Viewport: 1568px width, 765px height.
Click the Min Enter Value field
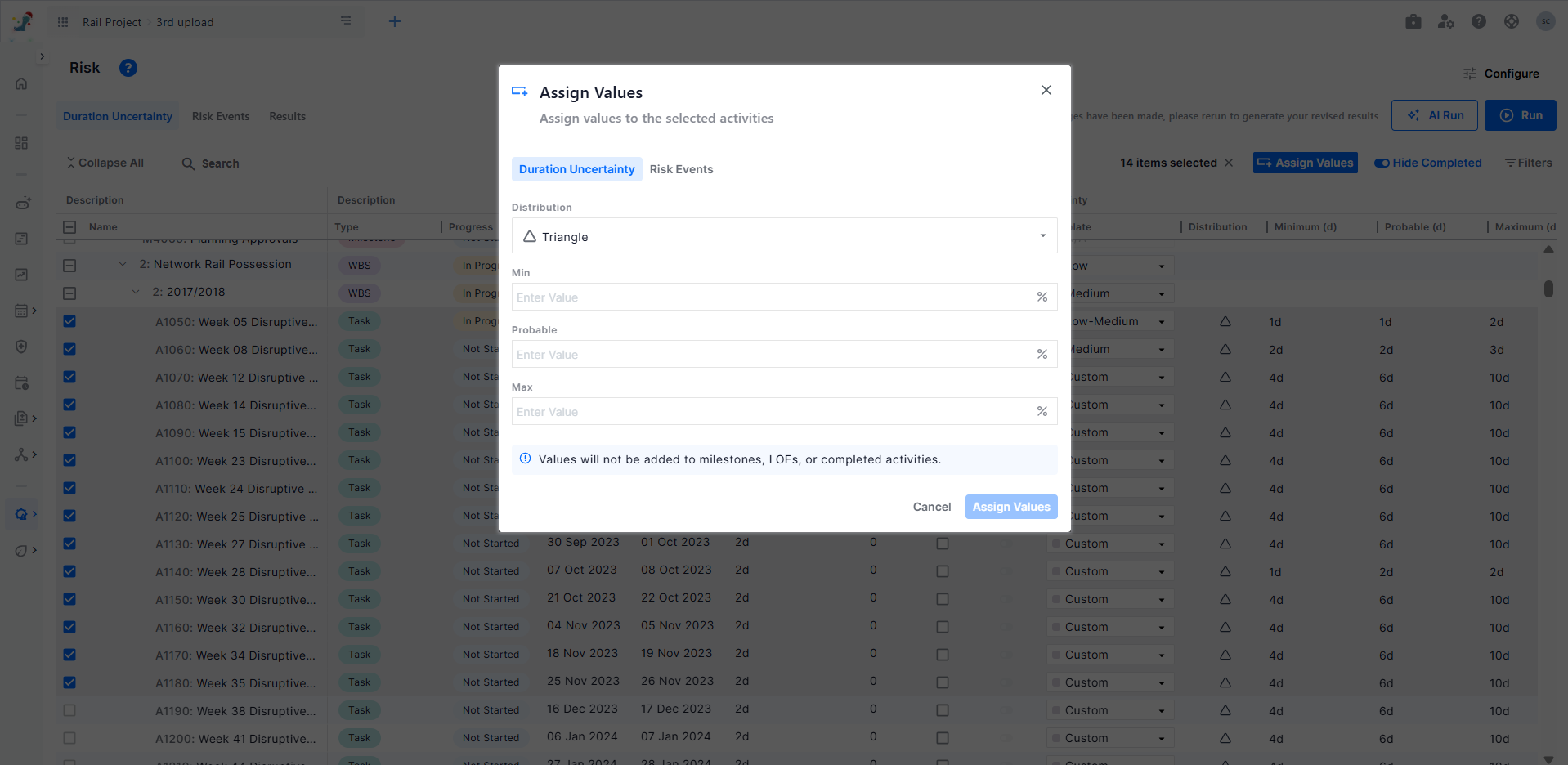(773, 297)
